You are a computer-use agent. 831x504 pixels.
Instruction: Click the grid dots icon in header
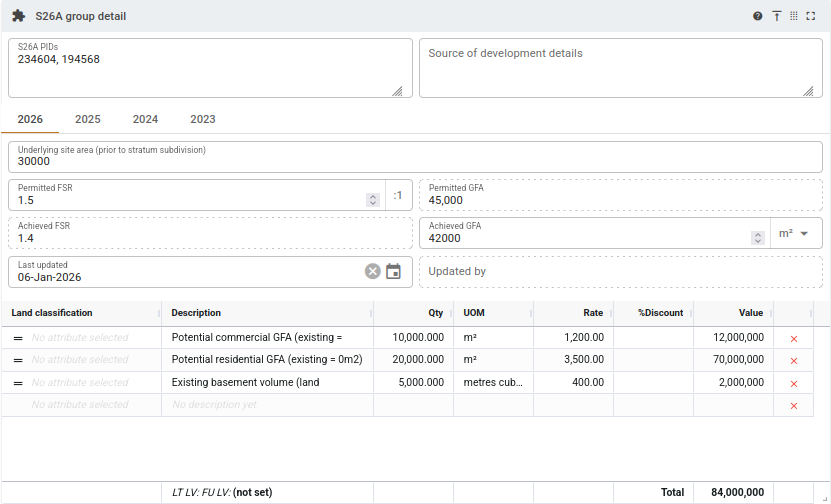coord(794,16)
